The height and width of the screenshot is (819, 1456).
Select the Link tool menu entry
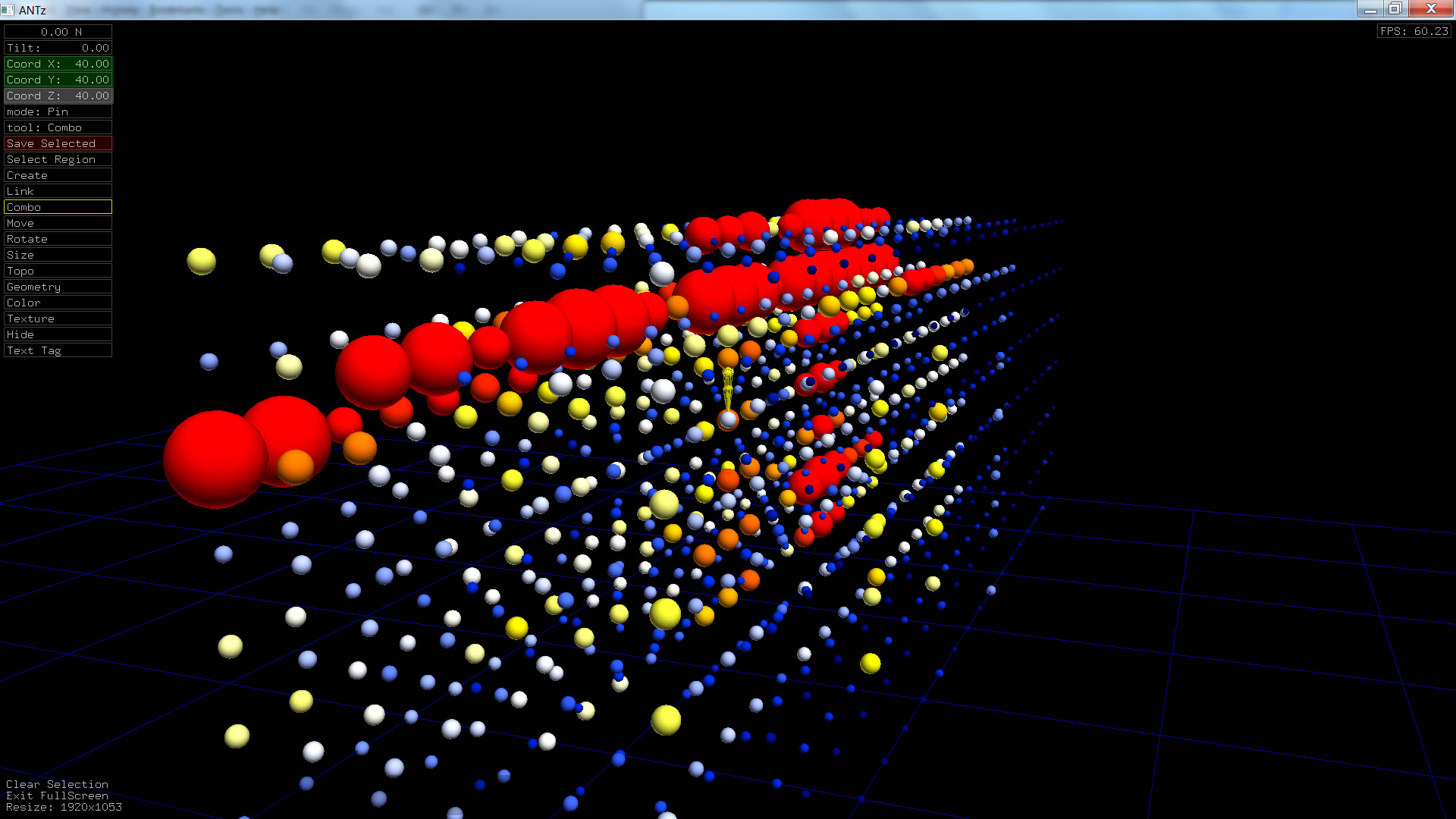tap(58, 191)
